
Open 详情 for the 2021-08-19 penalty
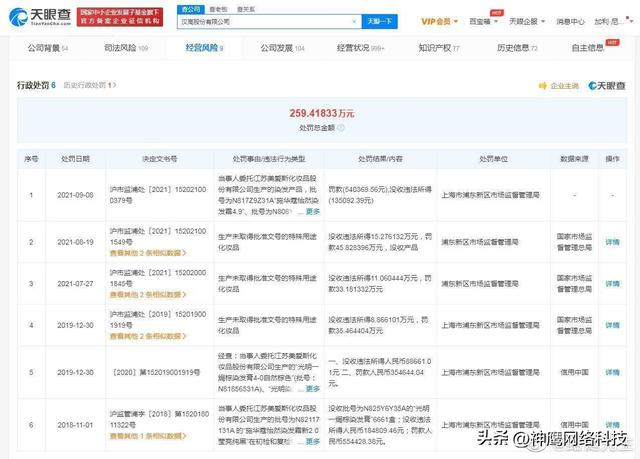click(612, 242)
